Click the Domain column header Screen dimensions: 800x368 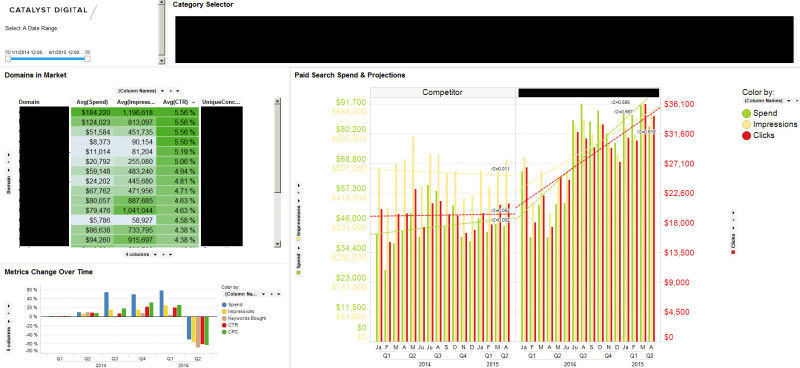pos(29,102)
